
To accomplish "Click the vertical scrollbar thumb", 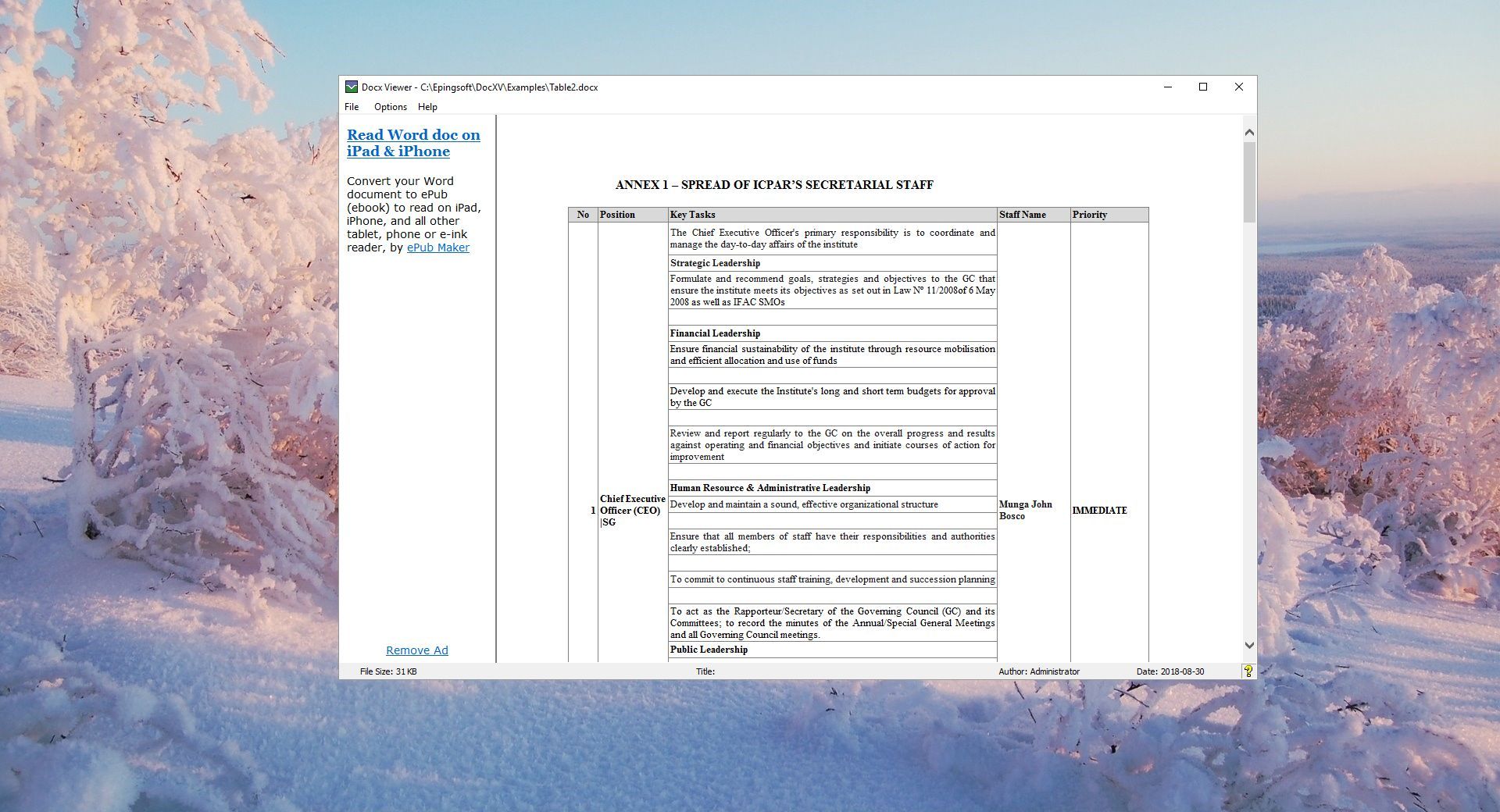I will click(x=1248, y=181).
